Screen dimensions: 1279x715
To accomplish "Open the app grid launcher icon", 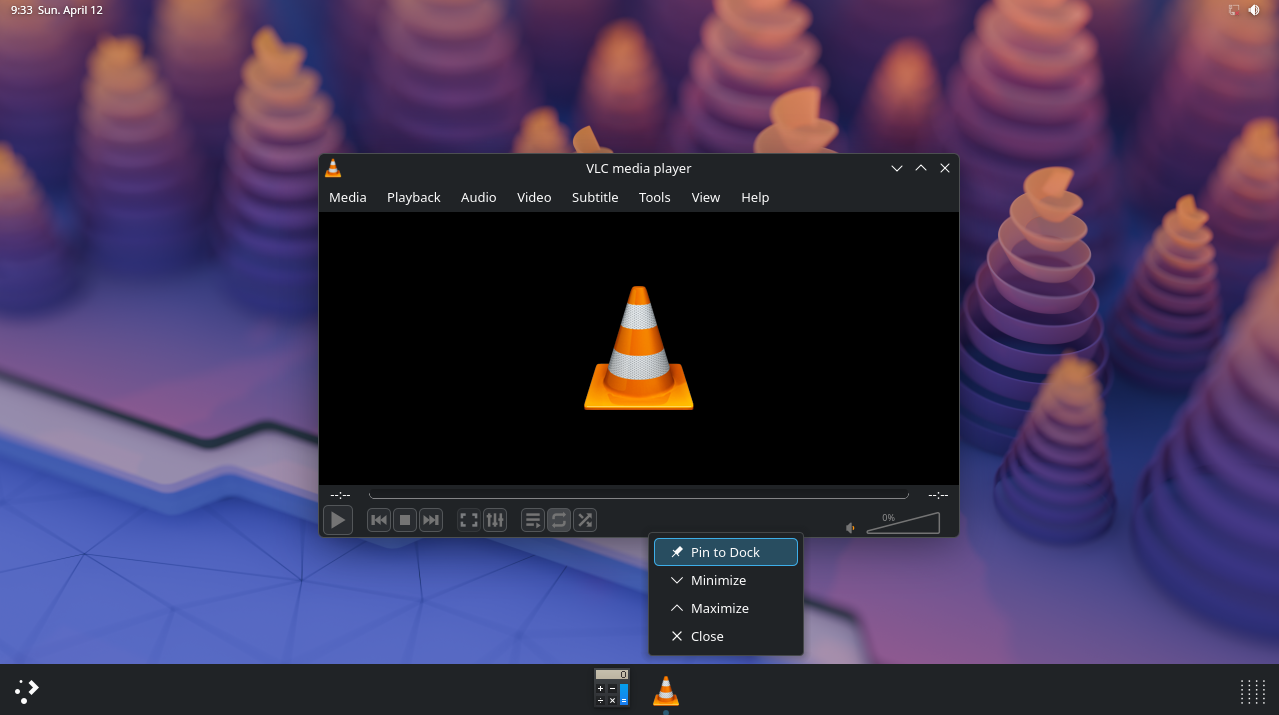I will [x=1252, y=691].
